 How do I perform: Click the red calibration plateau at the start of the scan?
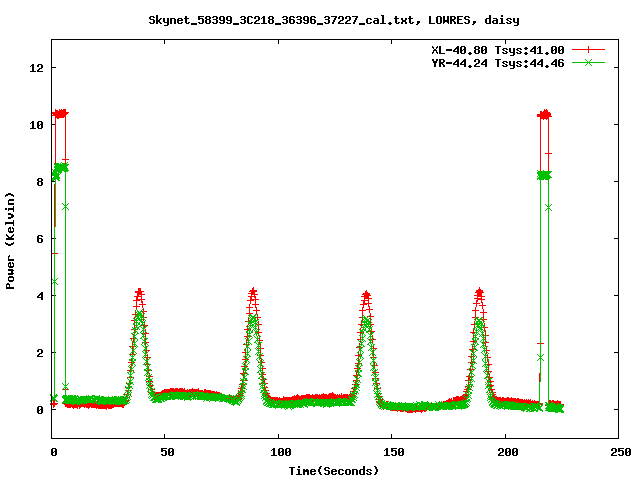pos(61,113)
